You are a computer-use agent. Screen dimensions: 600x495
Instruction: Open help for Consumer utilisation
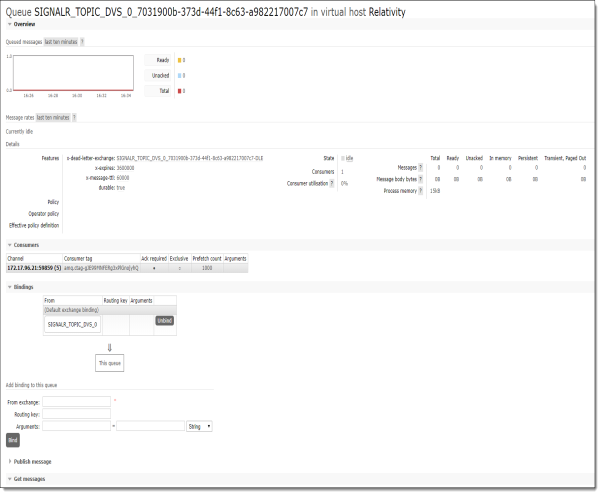[331, 183]
